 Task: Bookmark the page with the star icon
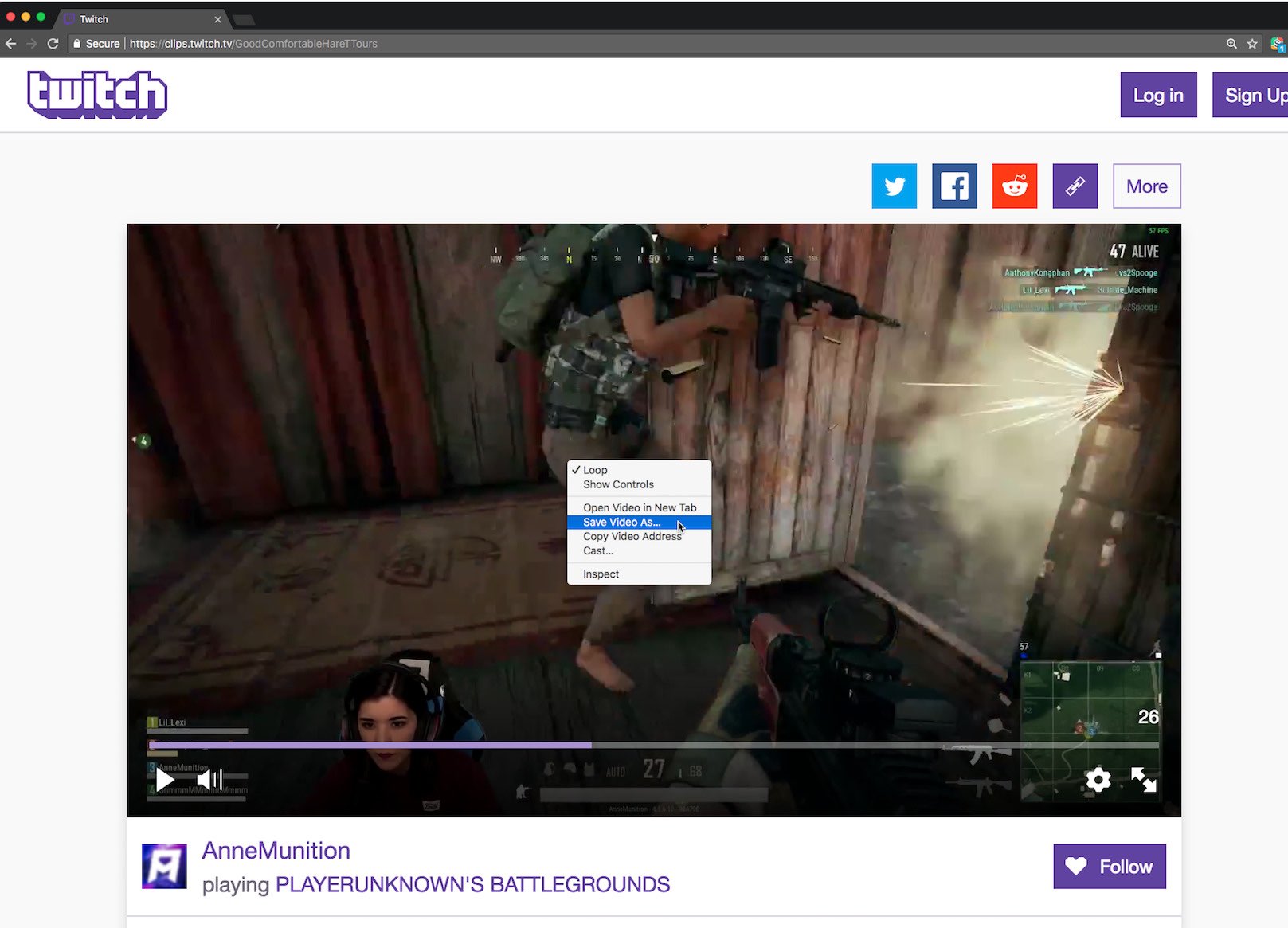1252,44
